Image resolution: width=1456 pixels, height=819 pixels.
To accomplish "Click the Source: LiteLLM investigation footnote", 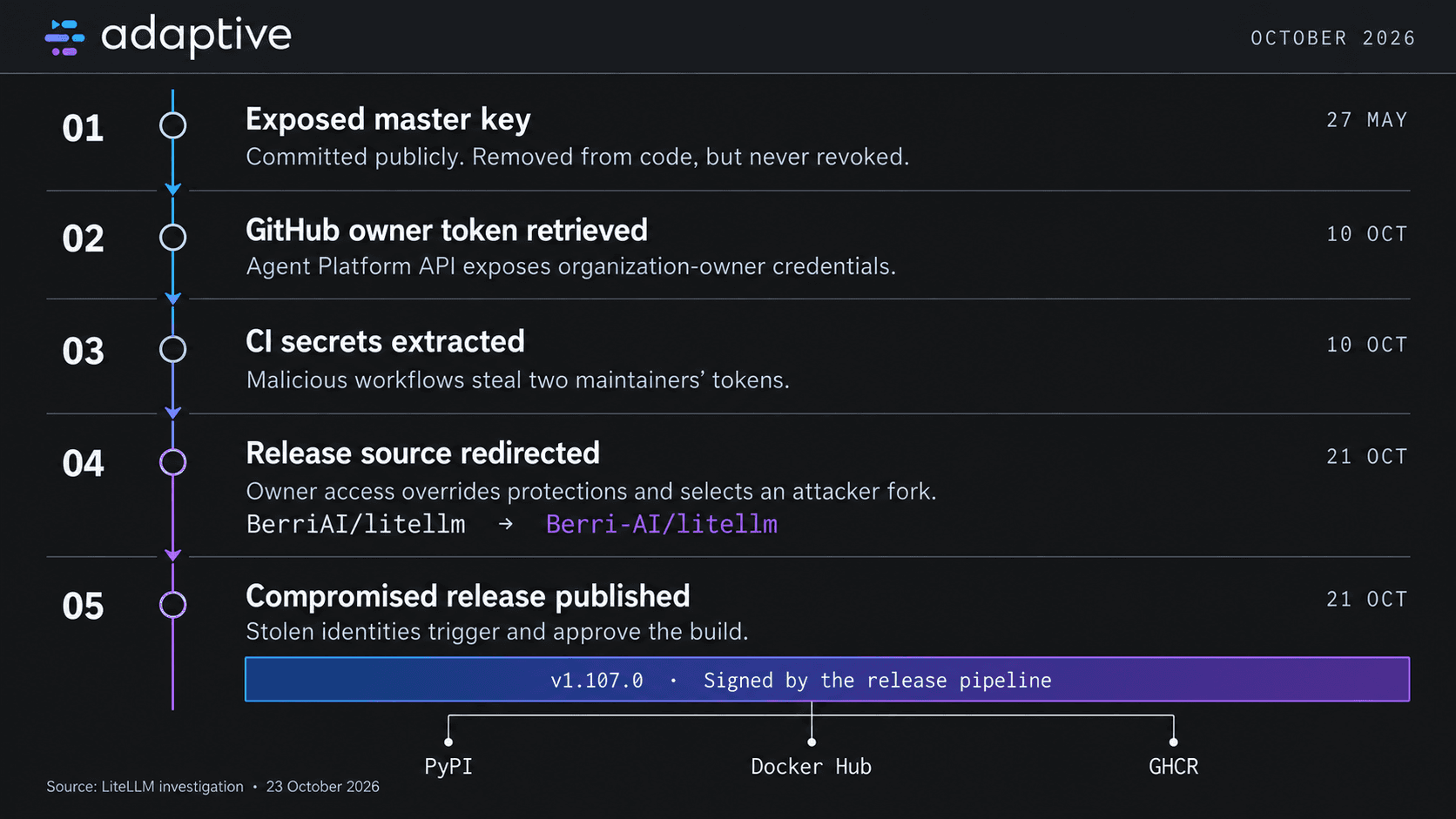I will (x=145, y=787).
